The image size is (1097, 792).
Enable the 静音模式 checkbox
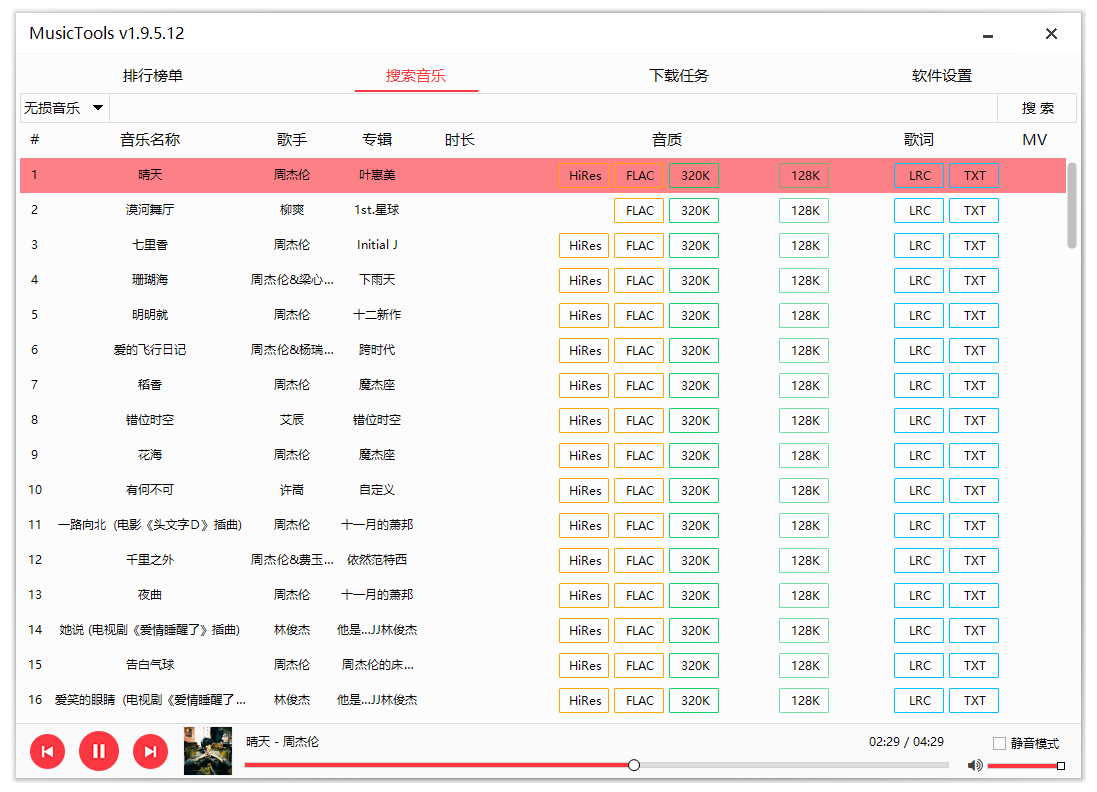click(x=999, y=743)
